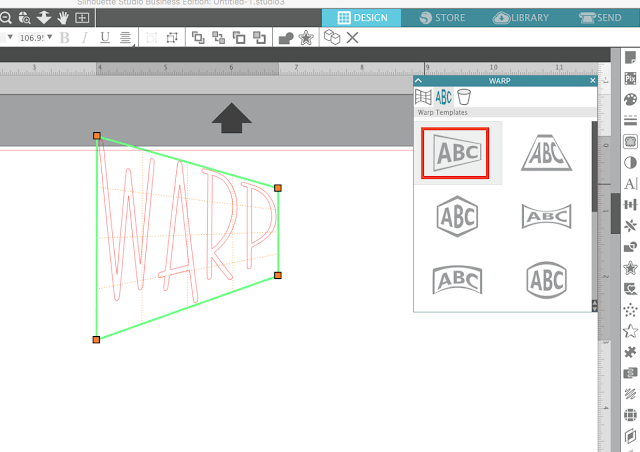Open the Modify panel icon
This screenshot has height=452, width=640.
click(x=630, y=247)
